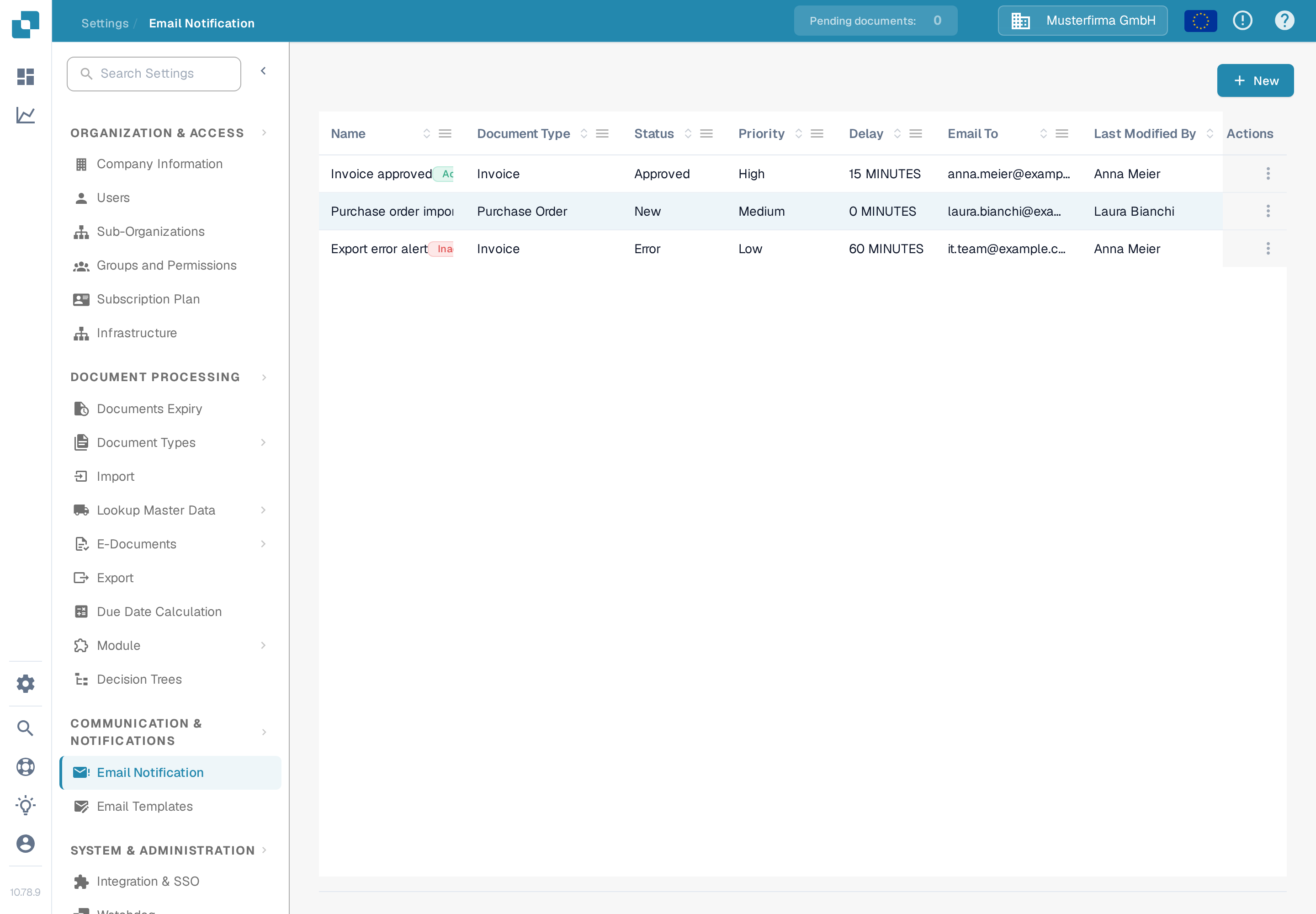This screenshot has width=1316, height=914.
Task: Collapse Communication & Notifications section
Action: pos(264,733)
